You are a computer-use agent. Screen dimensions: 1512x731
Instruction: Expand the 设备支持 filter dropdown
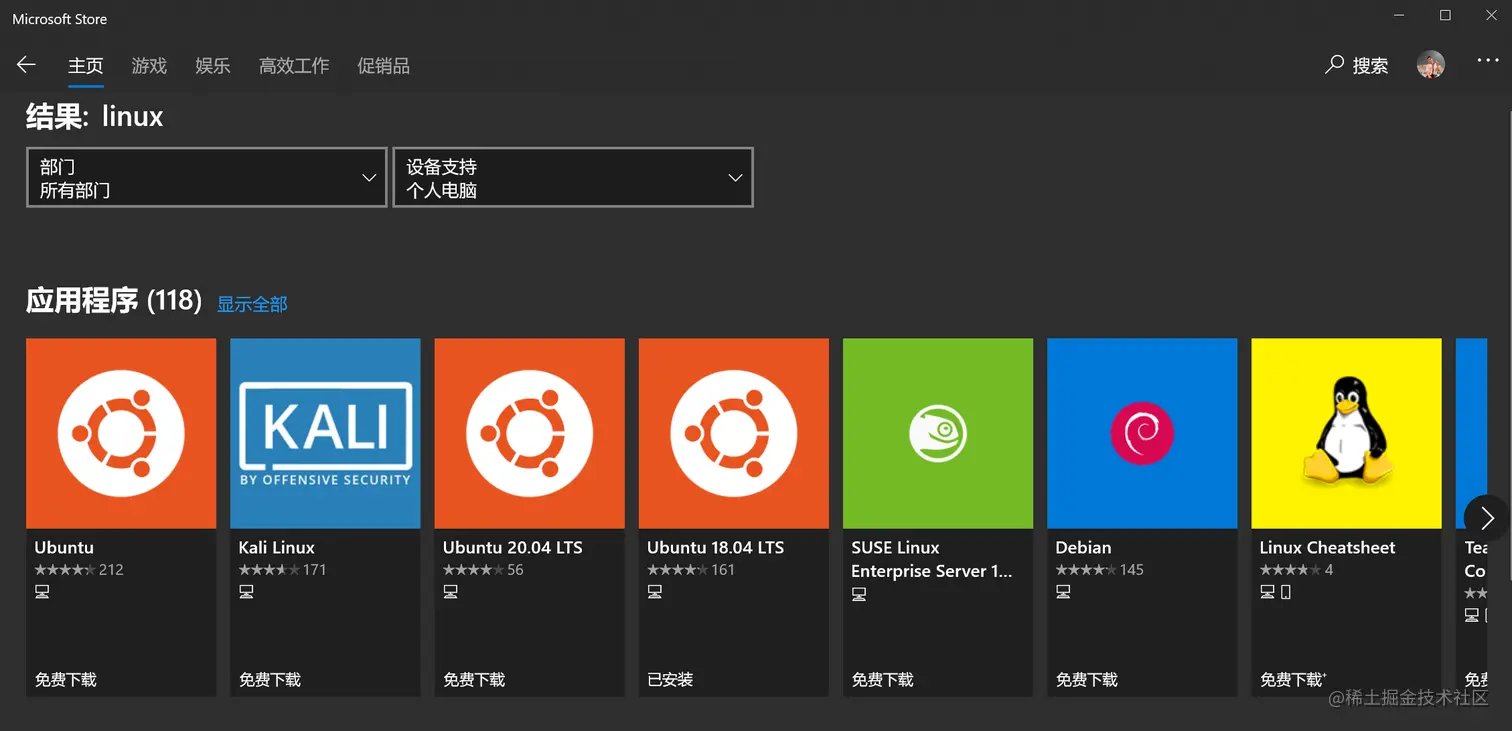pos(573,178)
